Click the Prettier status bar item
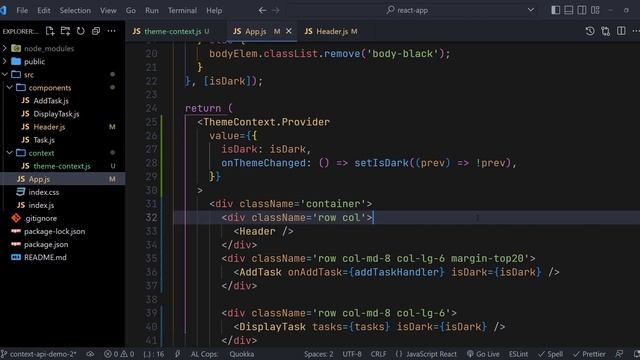The height and width of the screenshot is (360, 640). click(x=589, y=354)
